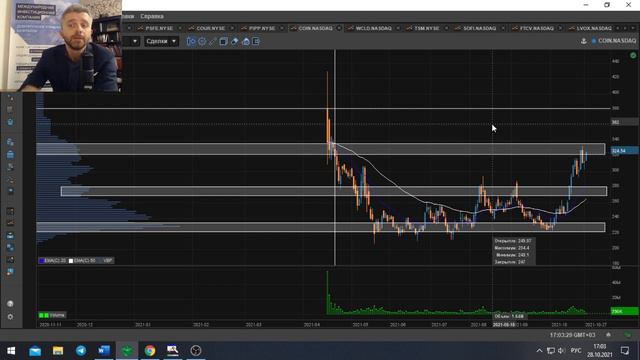The width and height of the screenshot is (640, 360).
Task: Open the briefcase portfolio icon in left sidebar
Action: tap(10, 154)
